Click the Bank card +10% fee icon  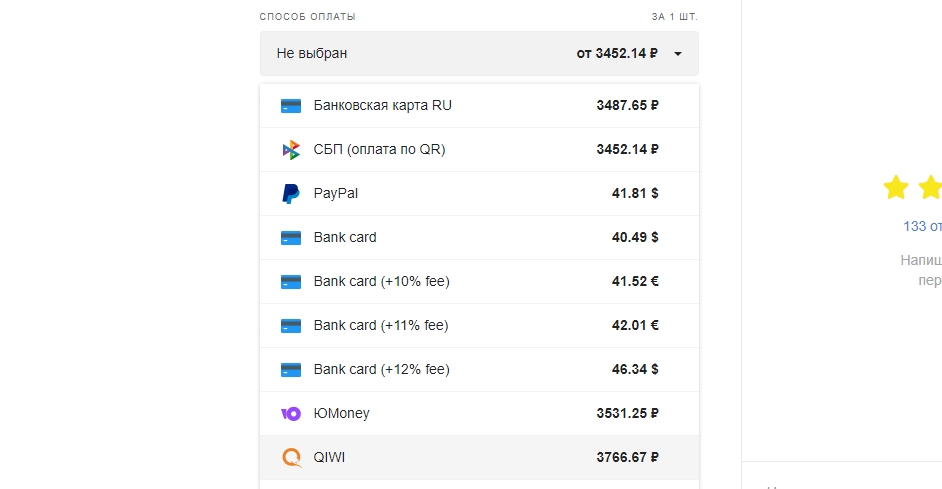tap(291, 282)
